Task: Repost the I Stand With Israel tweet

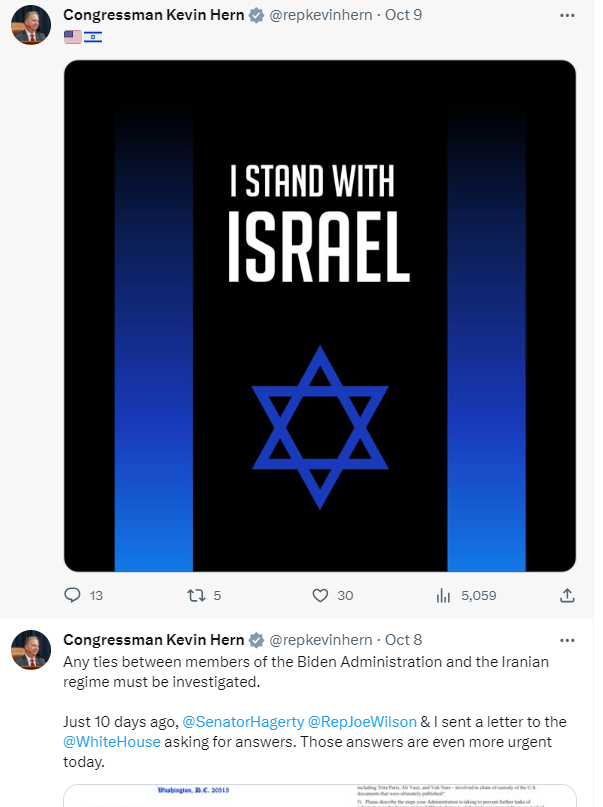Action: (196, 595)
